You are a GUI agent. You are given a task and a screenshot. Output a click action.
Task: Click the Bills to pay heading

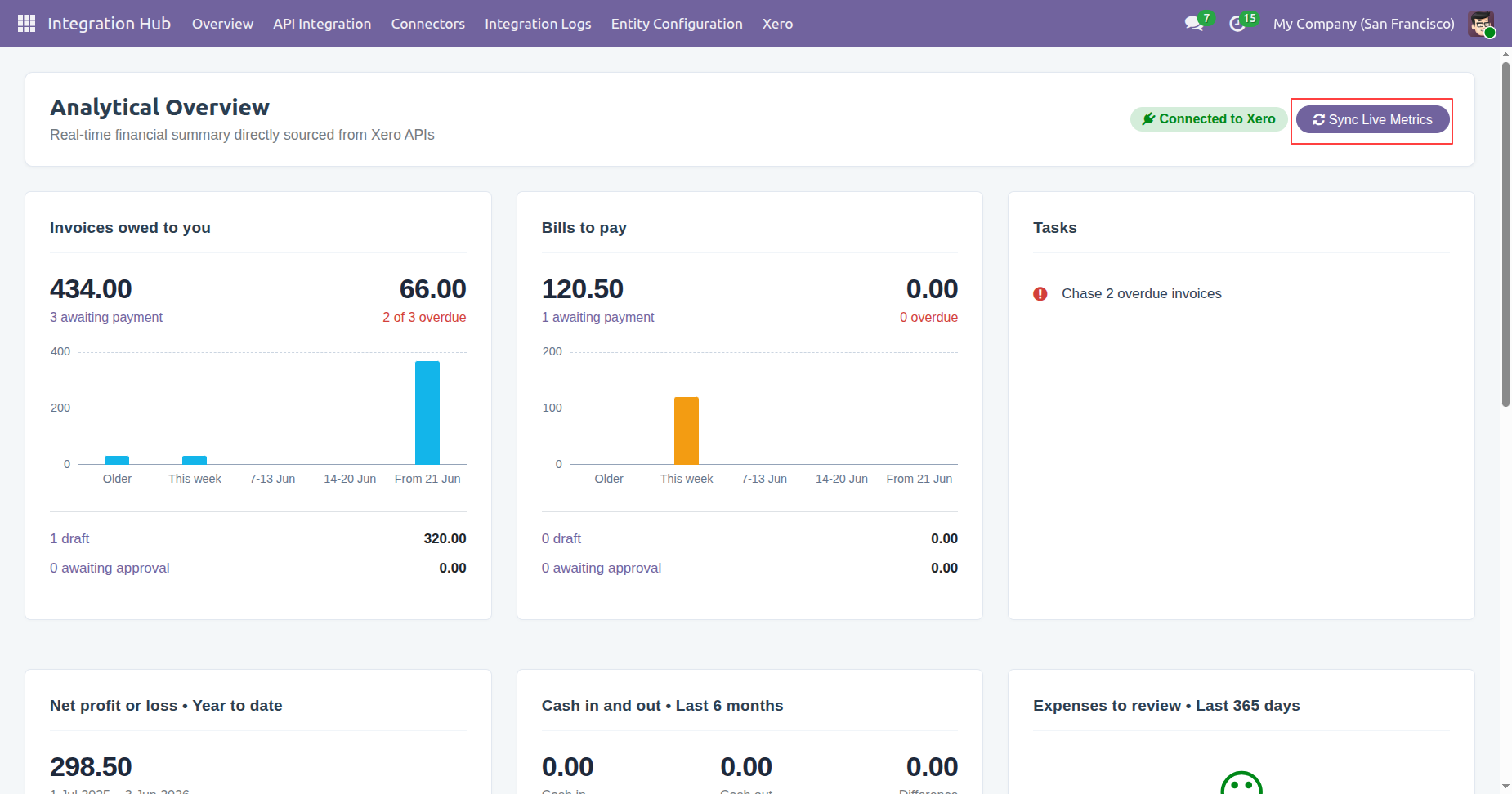[584, 228]
